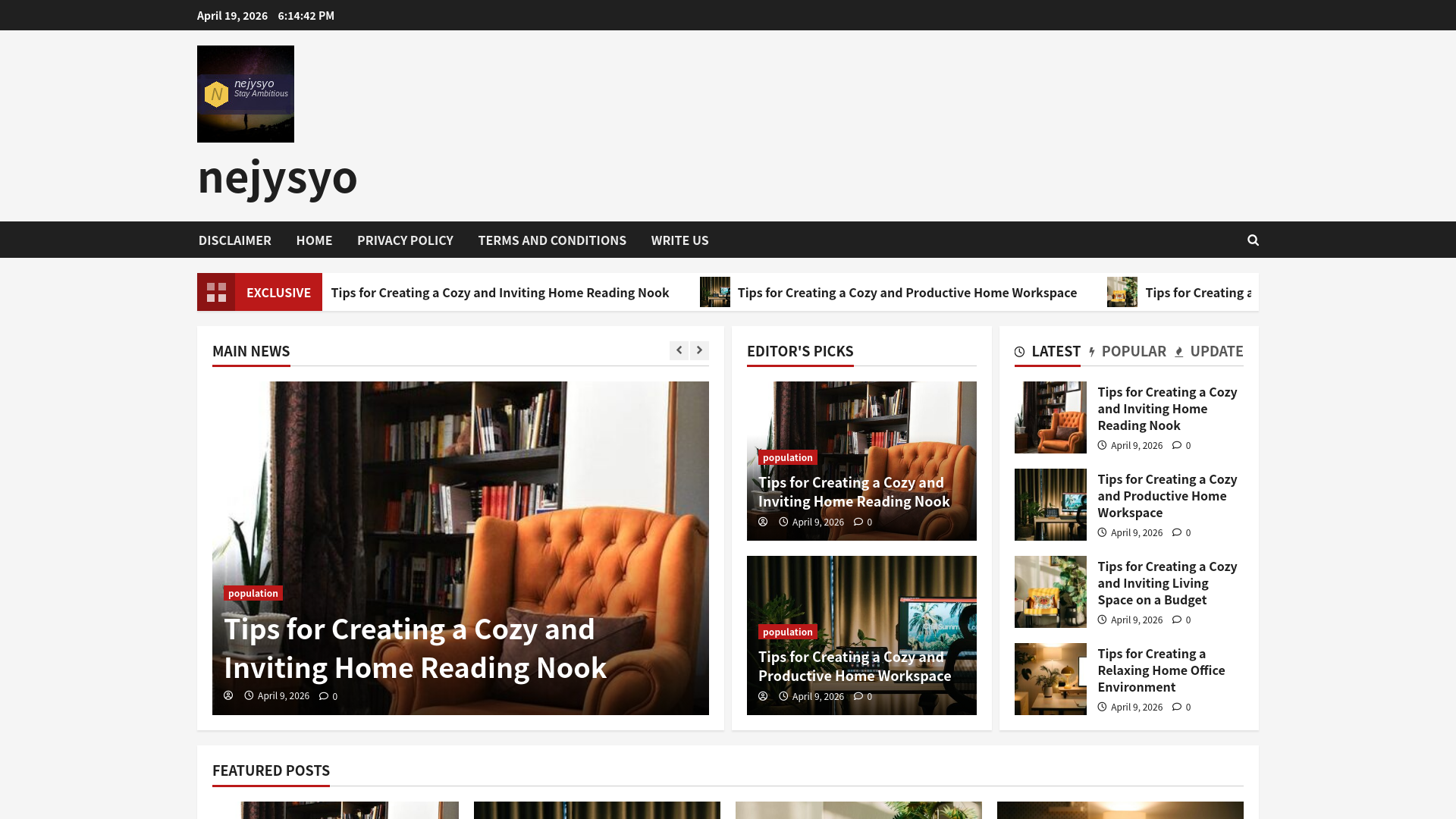Open Editor's Pick title Inviting Home Reading Nook
Screen dimensions: 1456x819
click(854, 491)
